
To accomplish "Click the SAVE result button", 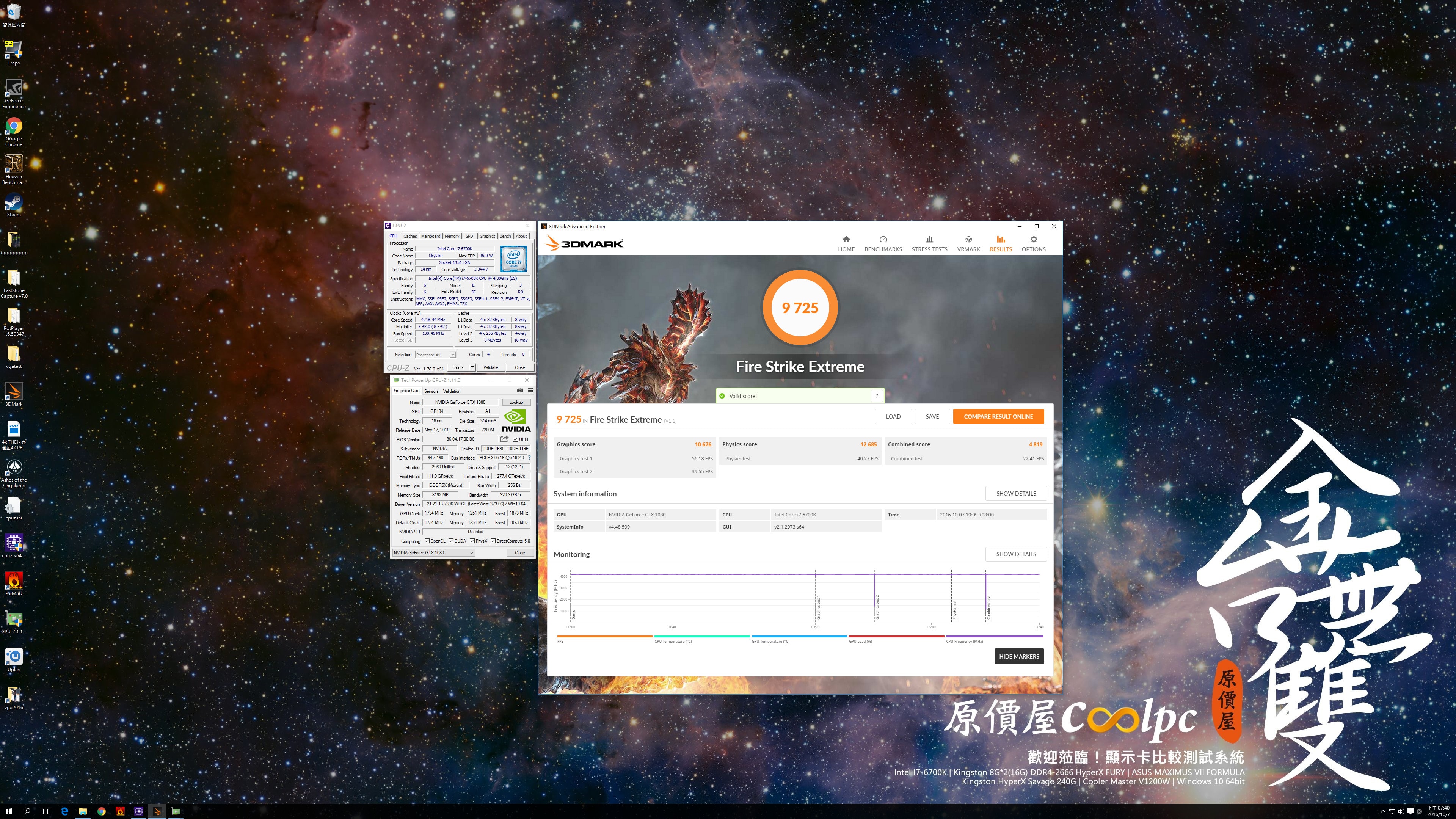I will coord(932,417).
